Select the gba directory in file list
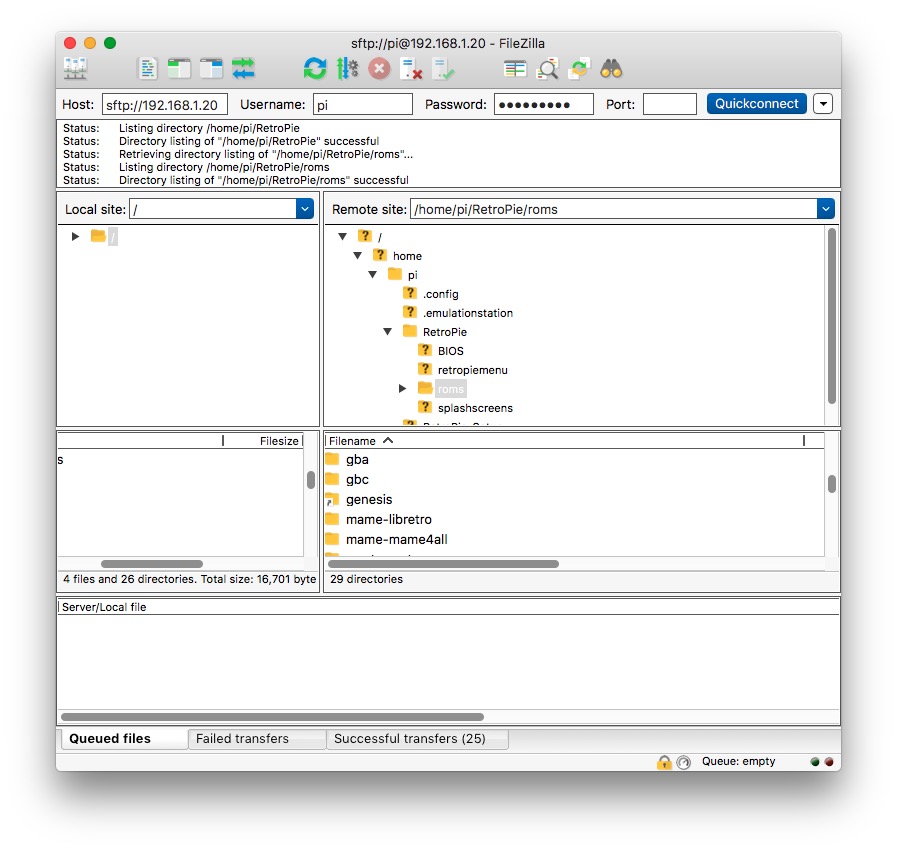The width and height of the screenshot is (897, 851). 357,460
